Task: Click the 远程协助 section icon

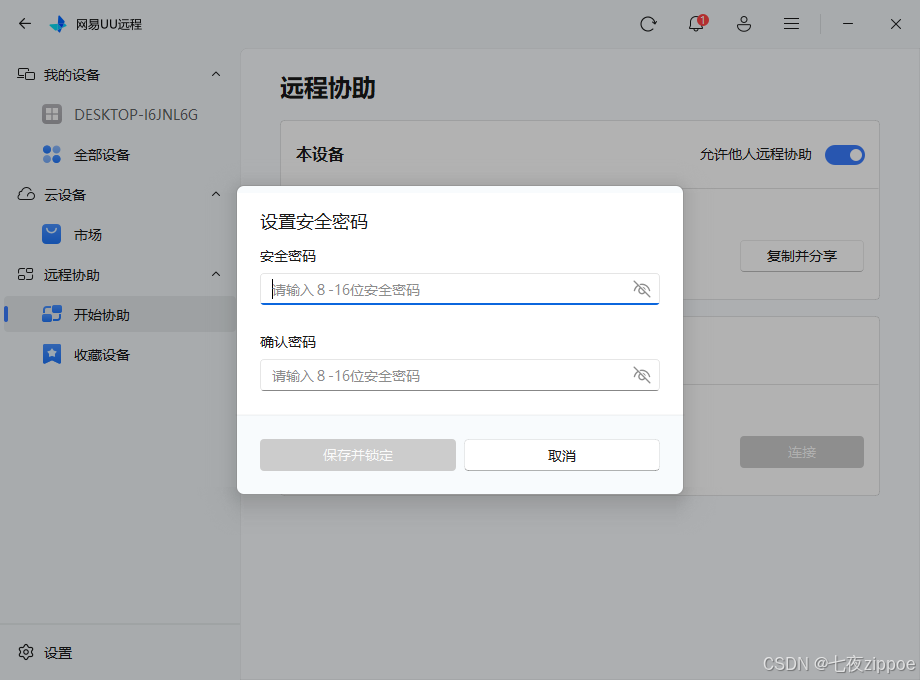Action: (25, 275)
